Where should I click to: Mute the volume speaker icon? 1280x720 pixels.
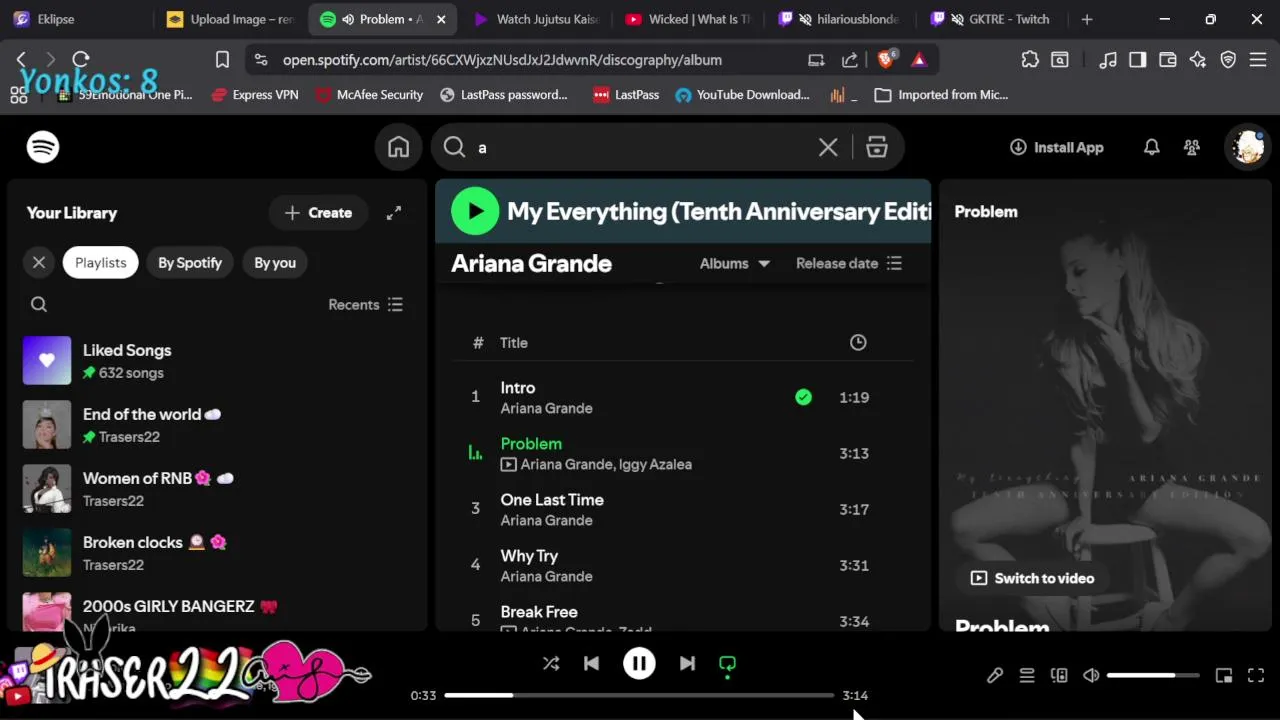[1091, 676]
